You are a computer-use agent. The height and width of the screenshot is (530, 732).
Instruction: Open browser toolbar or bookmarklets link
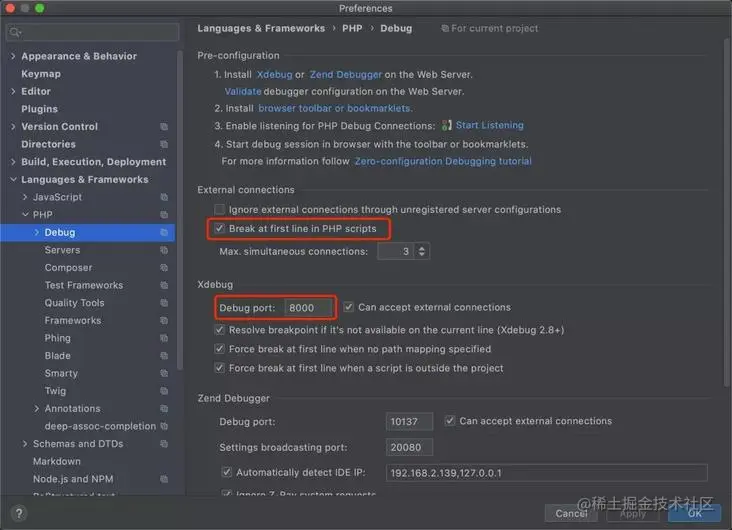[335, 108]
